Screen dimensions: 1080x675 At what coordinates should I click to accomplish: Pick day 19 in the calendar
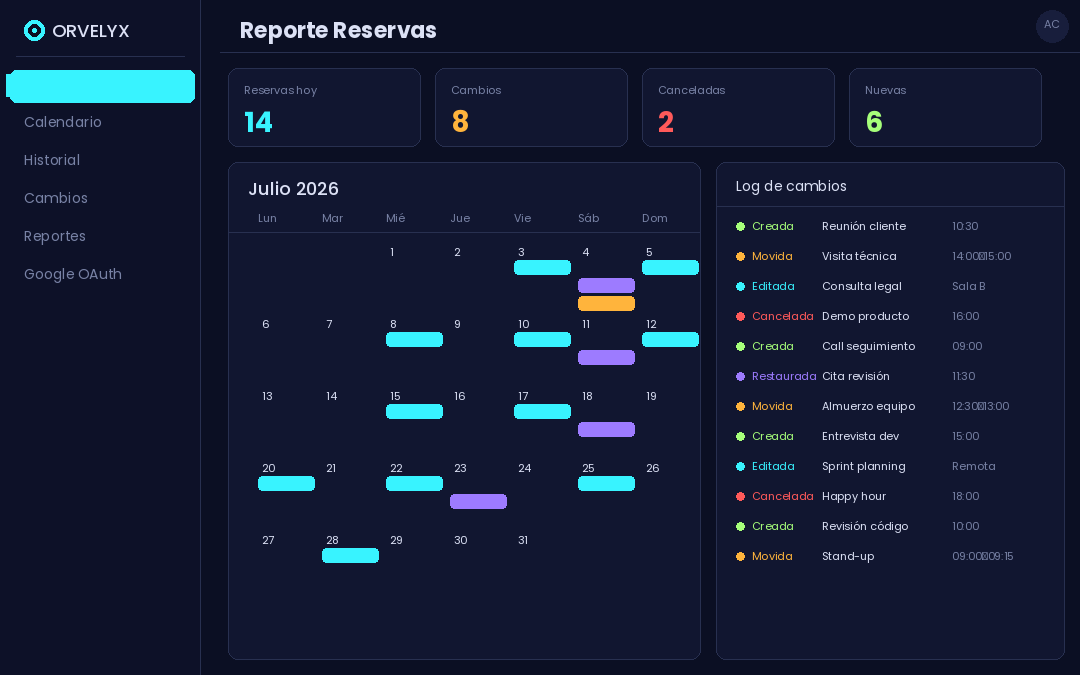click(651, 396)
